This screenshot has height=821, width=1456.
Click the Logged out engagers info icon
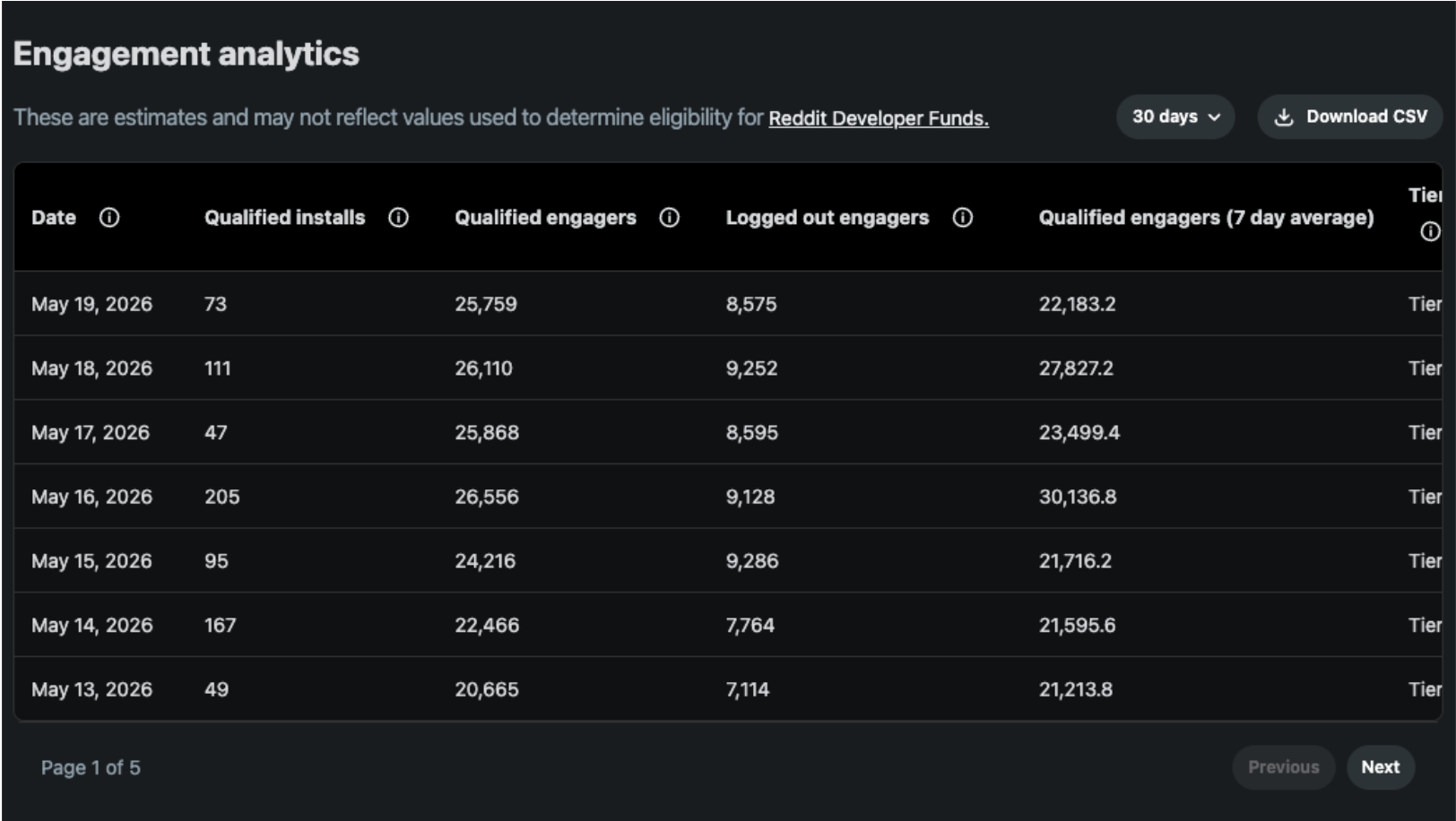coord(963,218)
